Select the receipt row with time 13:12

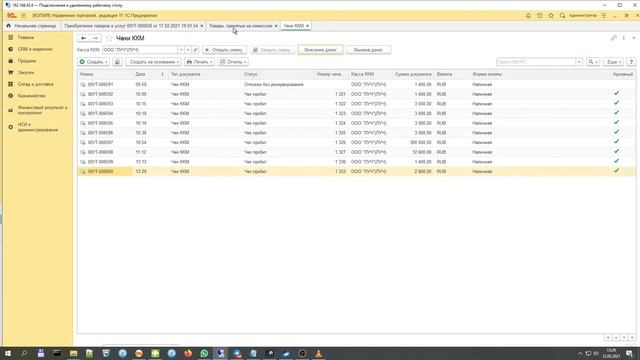356,162
